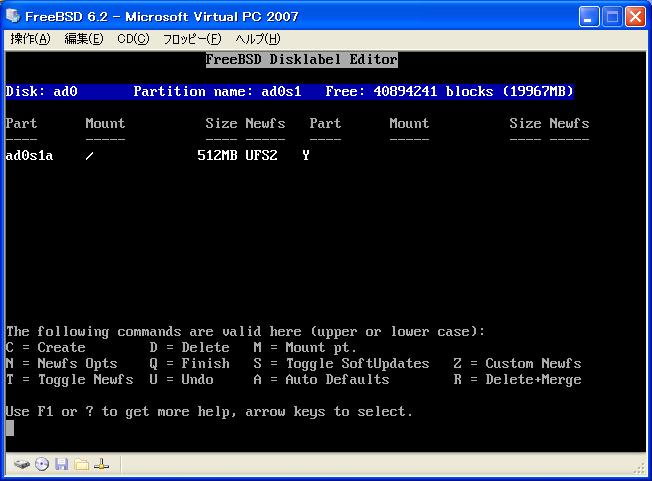This screenshot has height=481, width=652.
Task: Click 'Q = Finish' command text
Action: 190,364
